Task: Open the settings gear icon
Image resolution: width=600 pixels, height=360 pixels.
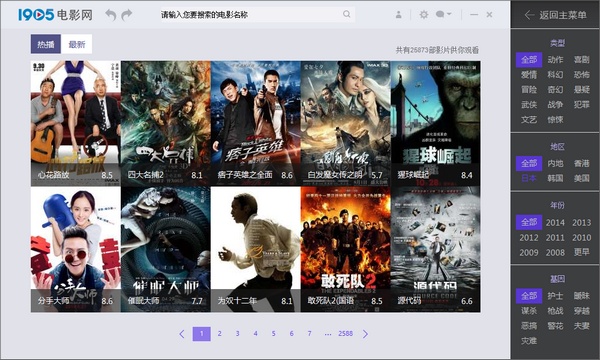Action: pos(424,15)
